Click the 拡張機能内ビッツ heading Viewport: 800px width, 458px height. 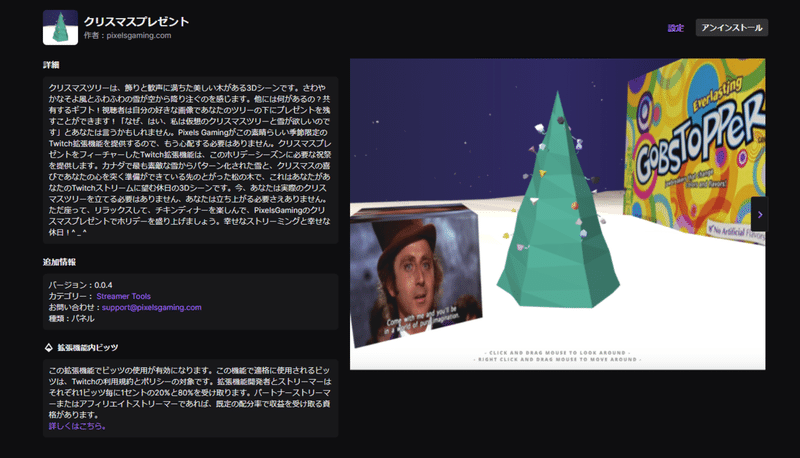[87, 348]
